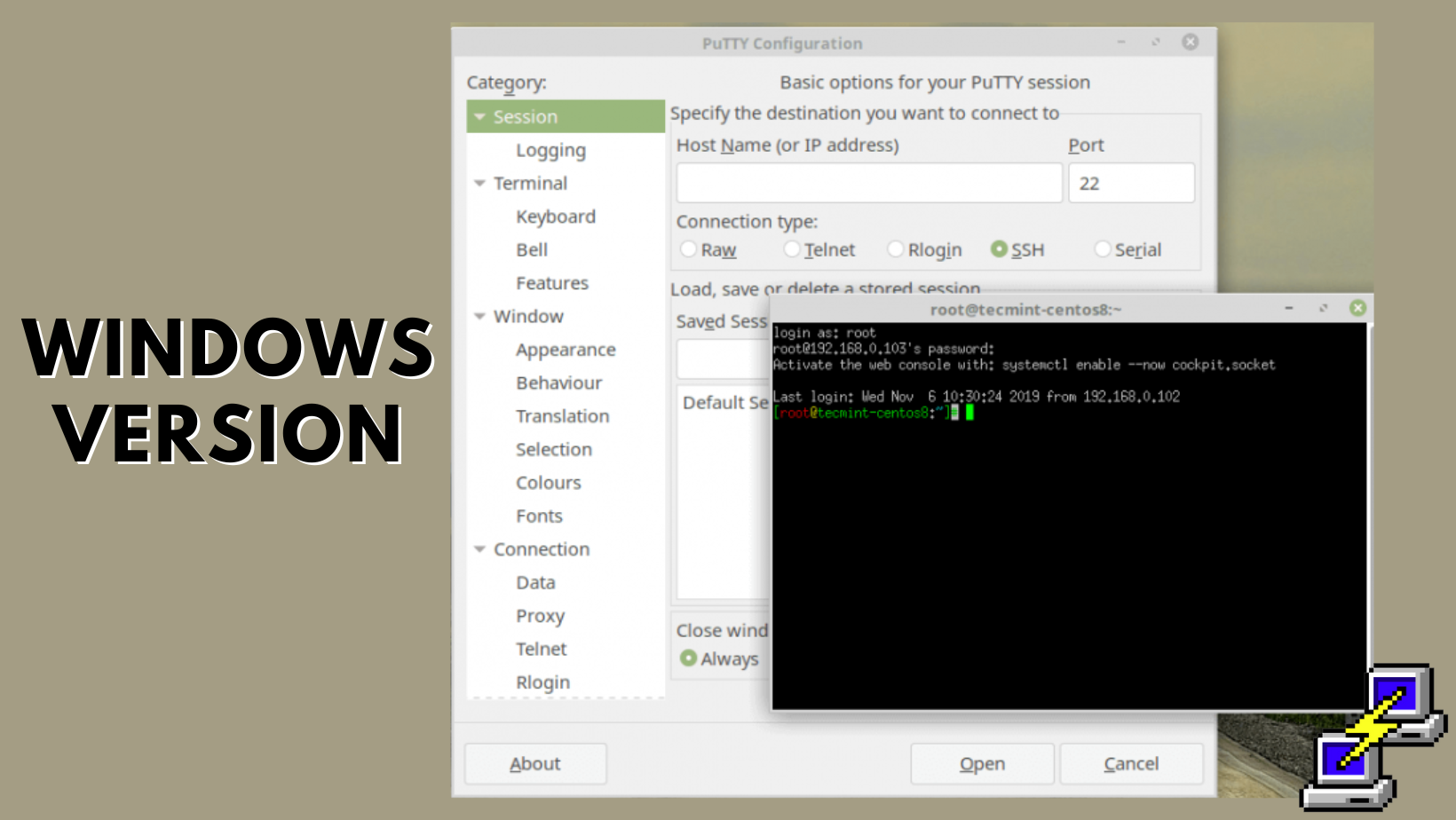Screen dimensions: 1456x820
Task: Collapse the Window category arrow
Action: pyautogui.click(x=480, y=317)
